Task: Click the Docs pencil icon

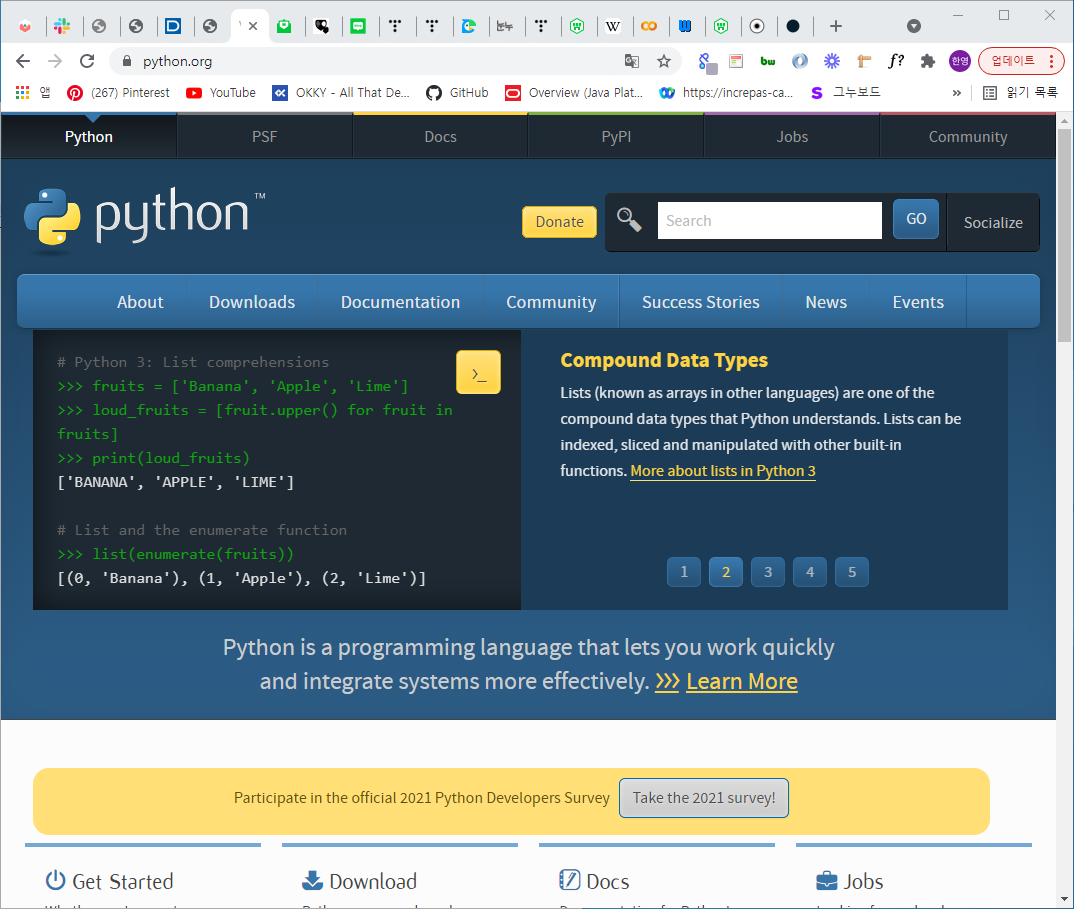Action: point(569,880)
